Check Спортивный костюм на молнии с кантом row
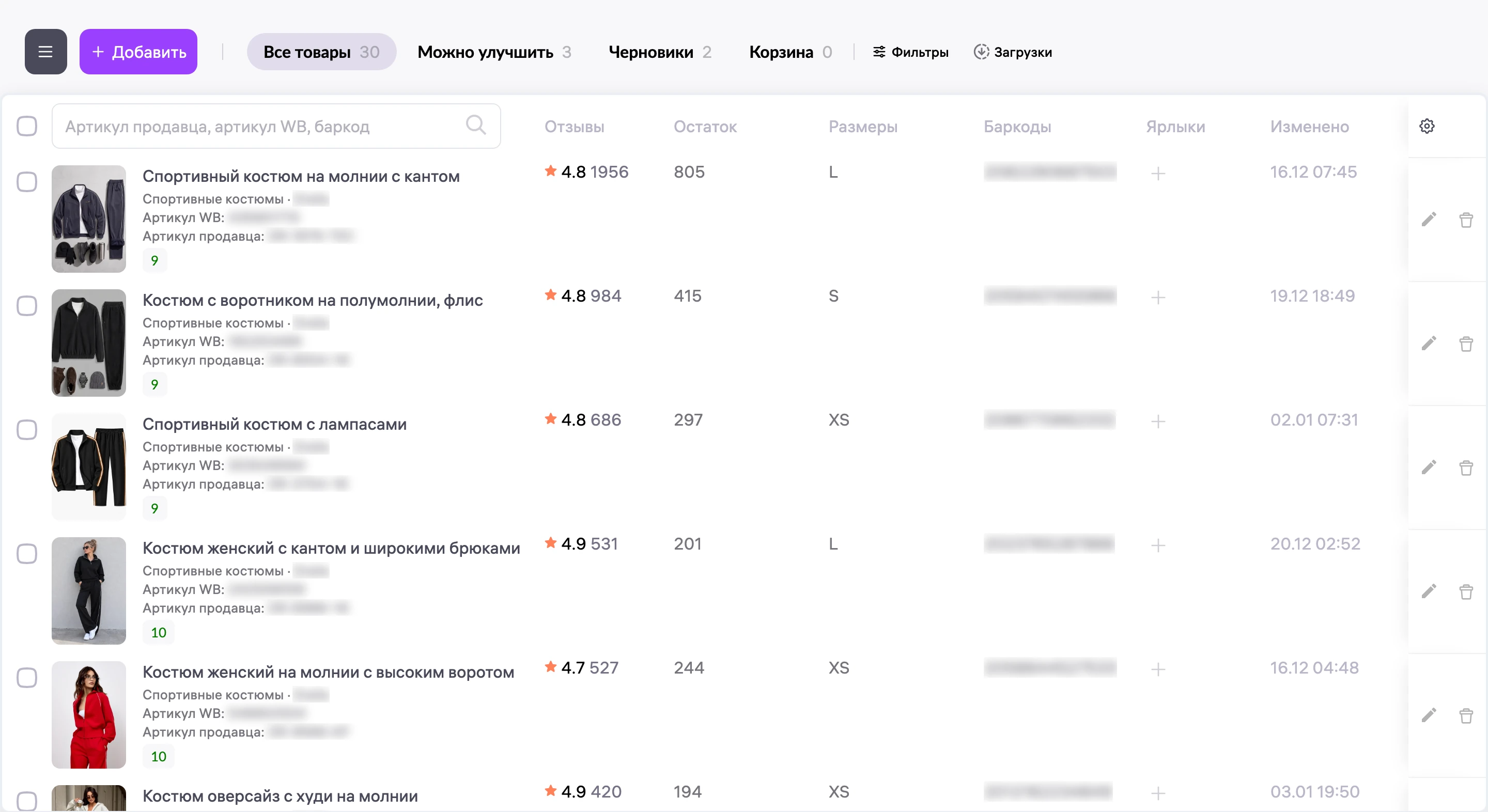Image resolution: width=1488 pixels, height=812 pixels. point(26,181)
